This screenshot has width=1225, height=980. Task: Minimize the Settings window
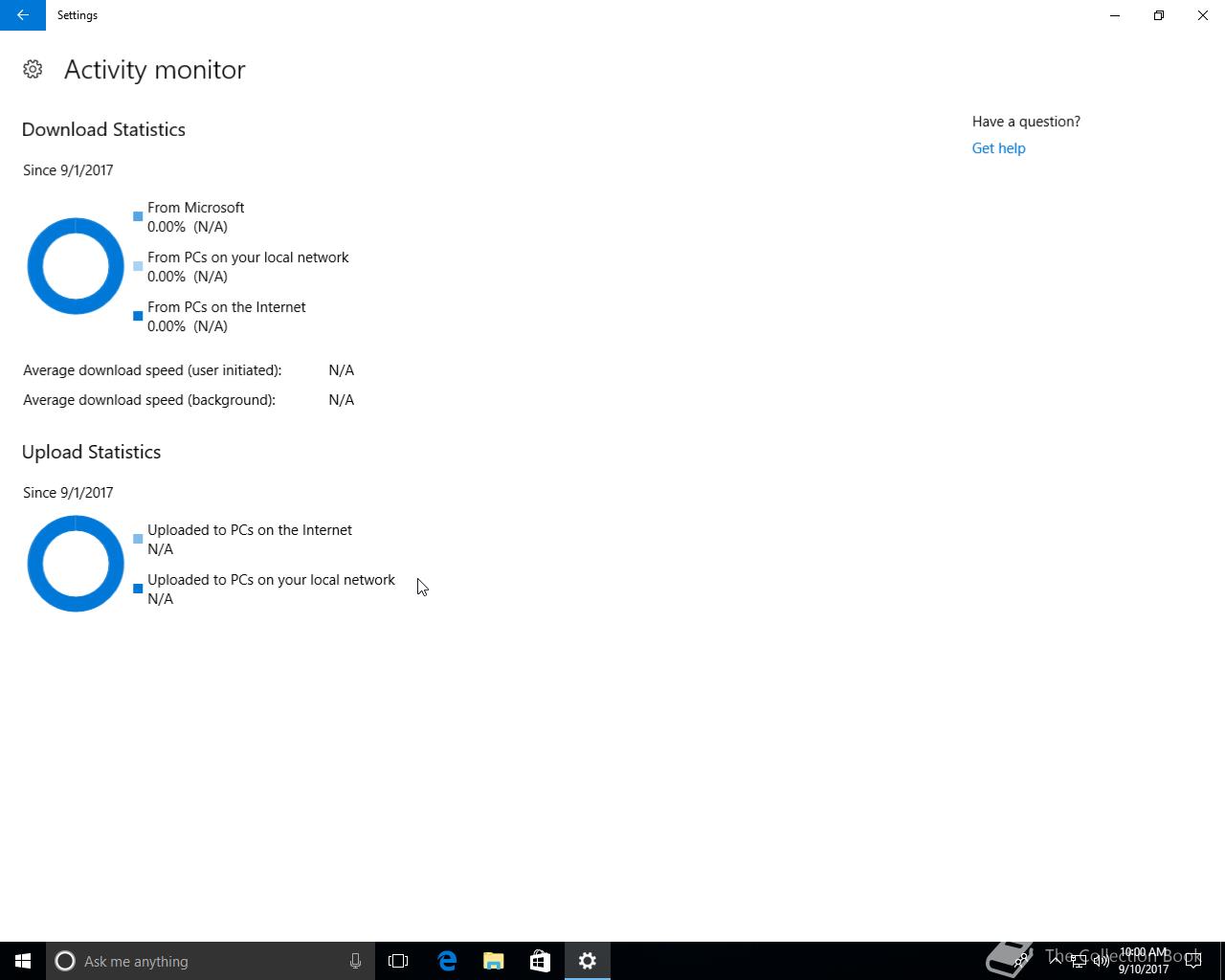click(1115, 15)
